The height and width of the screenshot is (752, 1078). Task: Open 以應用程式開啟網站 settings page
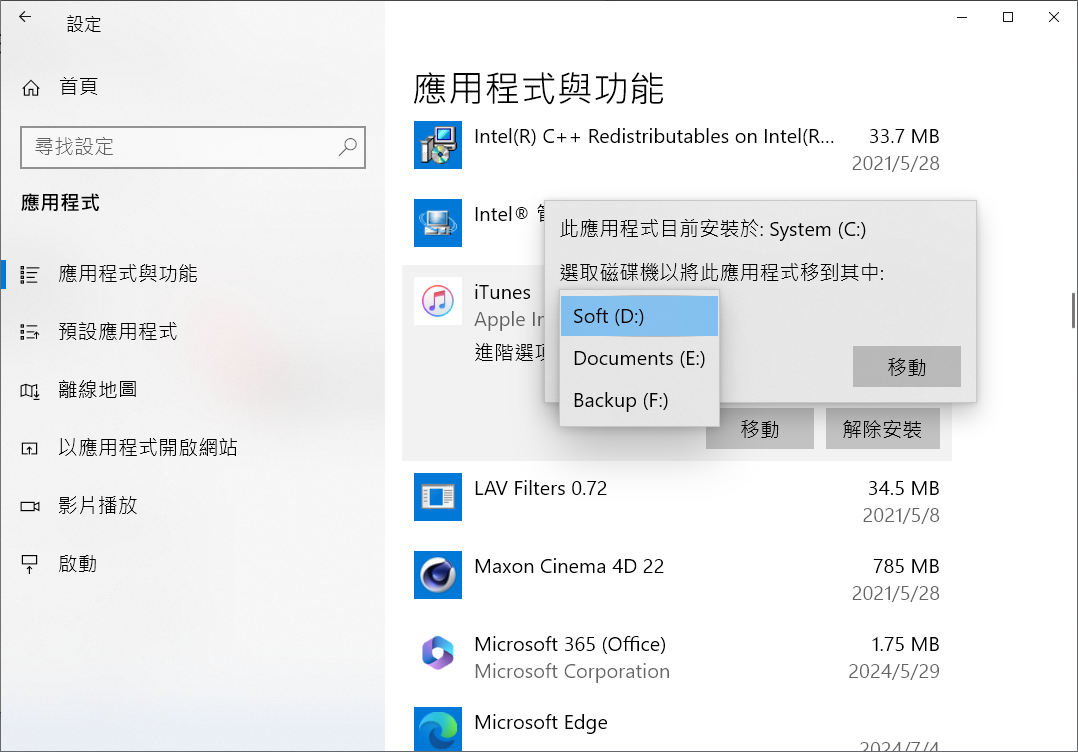tap(148, 447)
